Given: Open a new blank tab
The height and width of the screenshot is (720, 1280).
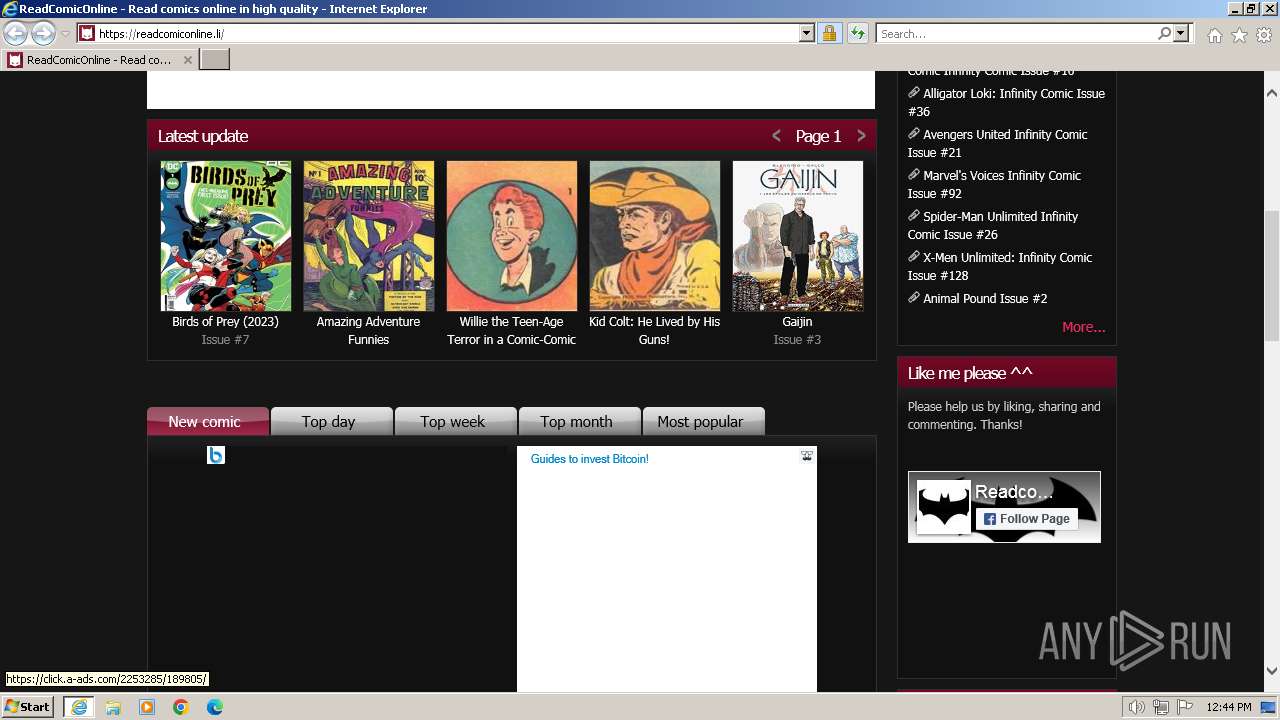Looking at the screenshot, I should (215, 59).
